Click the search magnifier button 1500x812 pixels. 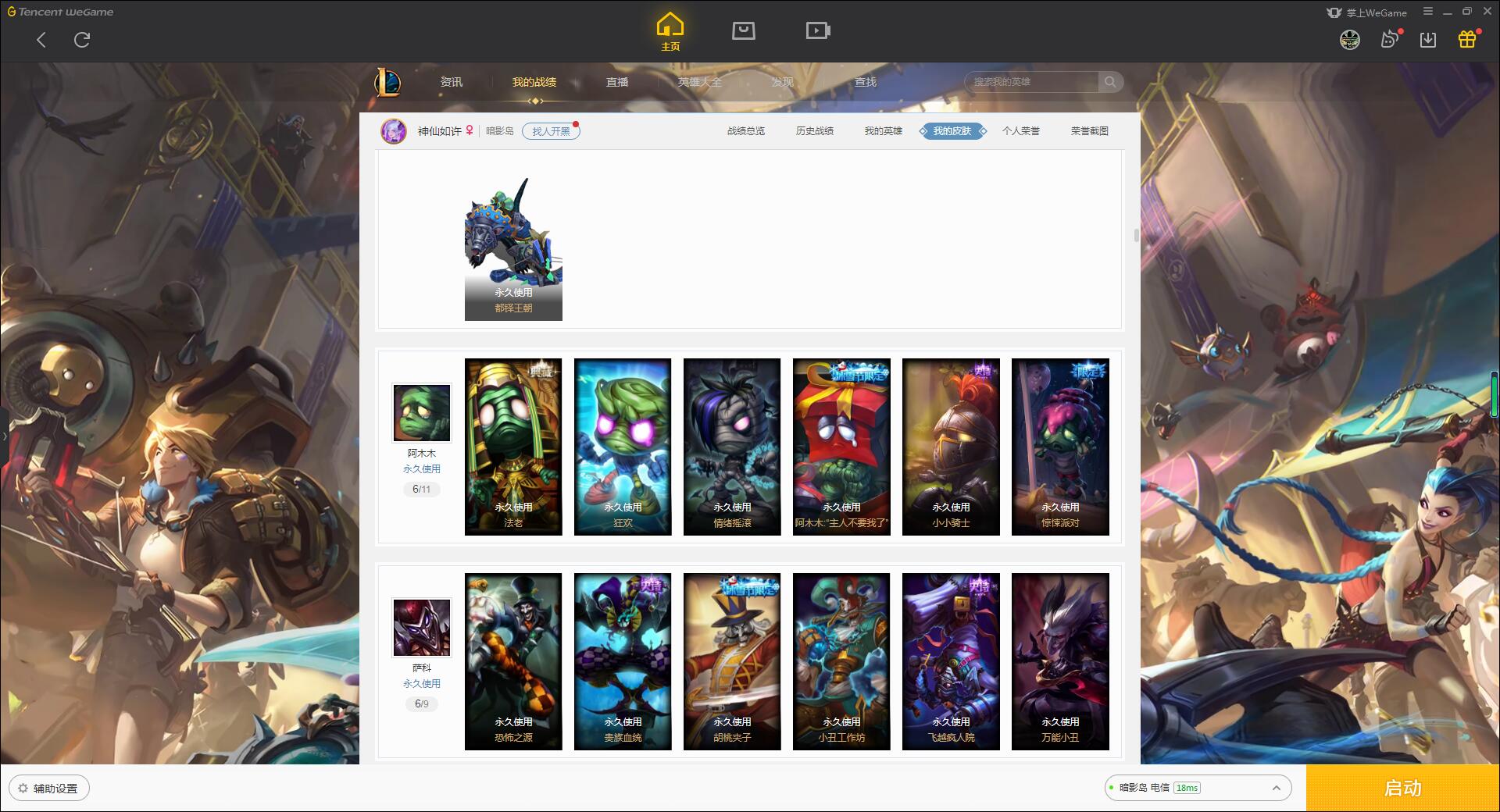(x=1110, y=82)
